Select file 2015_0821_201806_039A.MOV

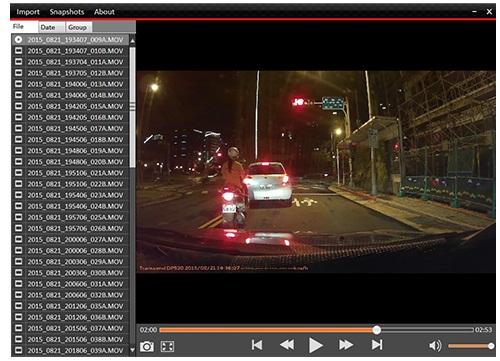(x=70, y=350)
